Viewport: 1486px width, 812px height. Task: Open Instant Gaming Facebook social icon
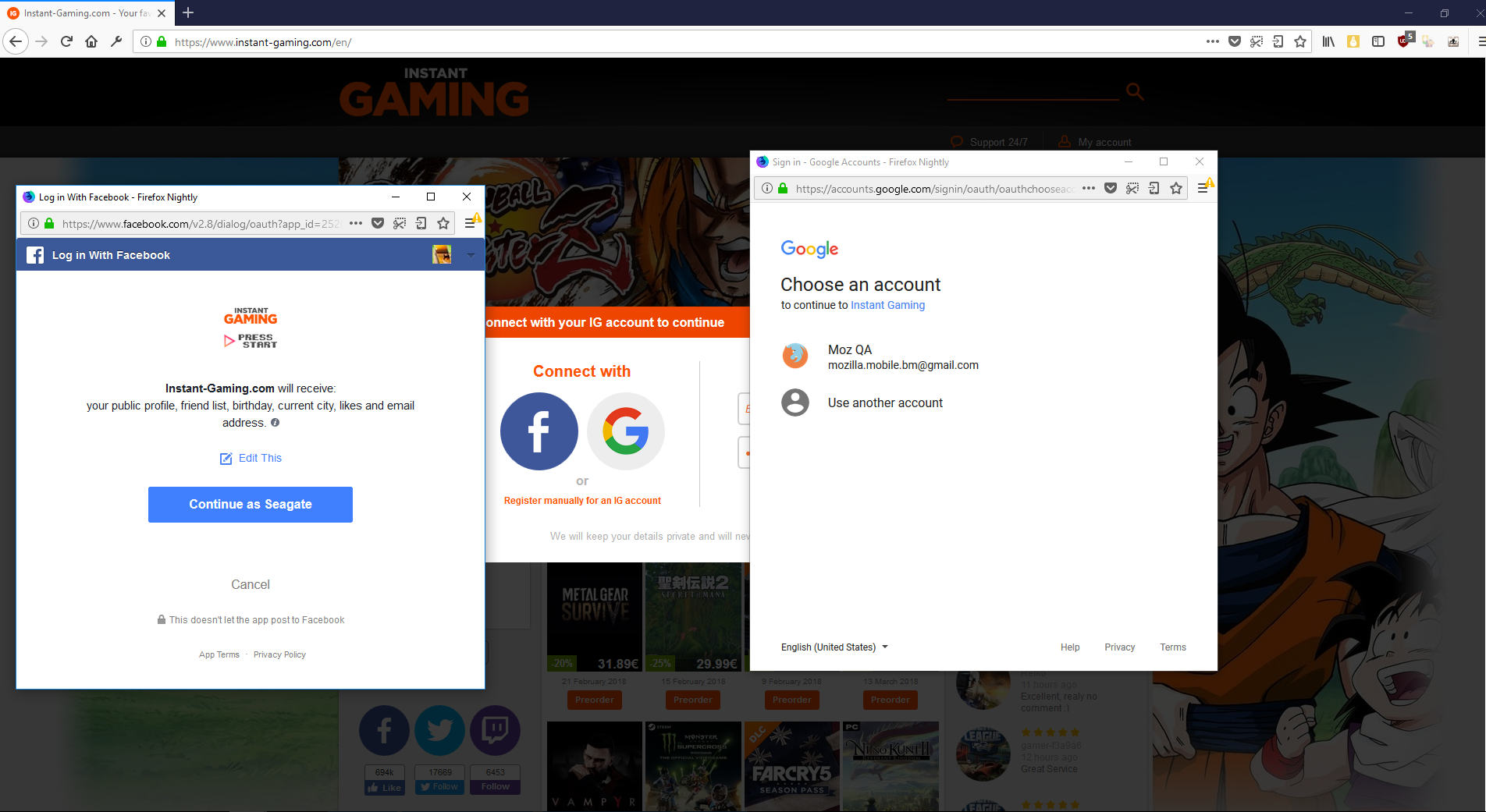tap(384, 730)
